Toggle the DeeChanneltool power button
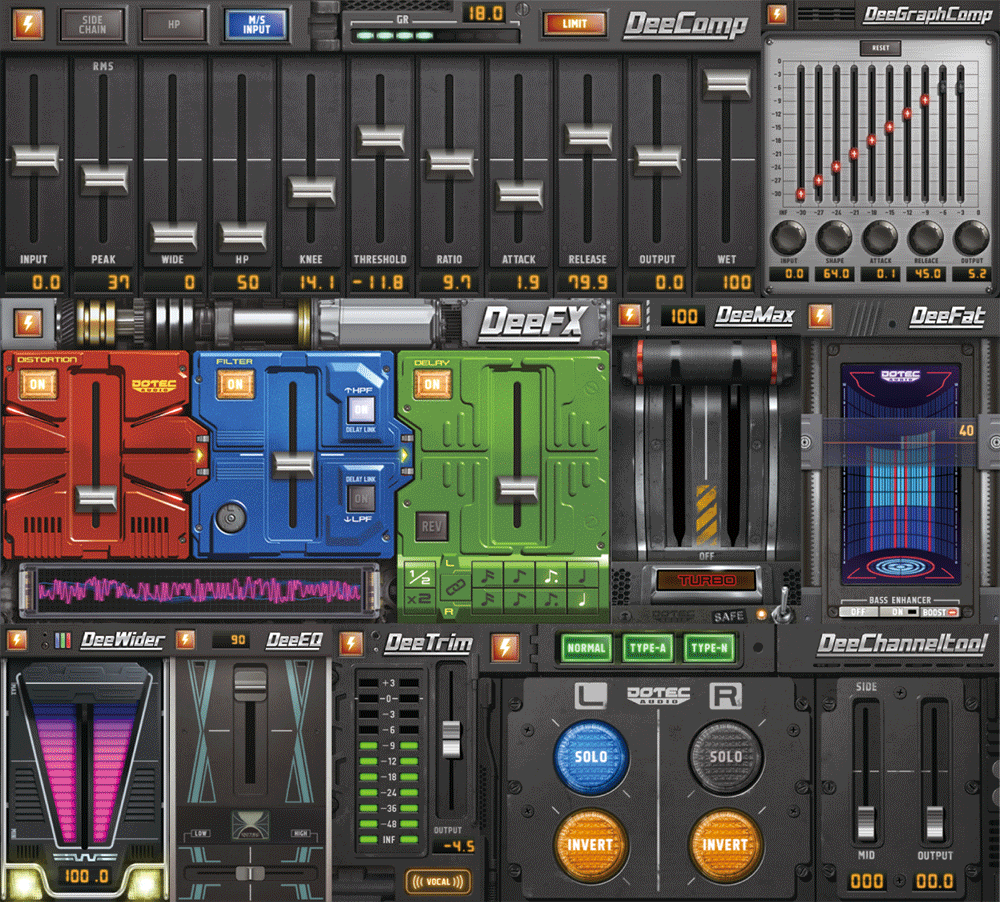Screen dimensions: 1000x902 [505, 647]
